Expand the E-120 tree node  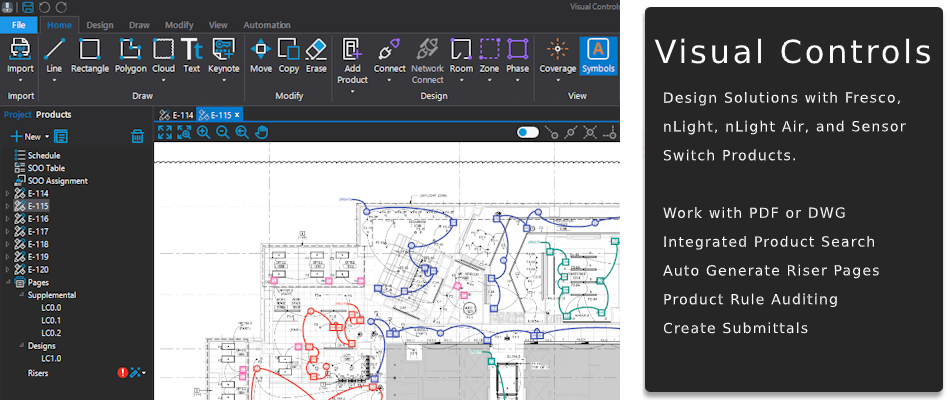click(x=7, y=270)
